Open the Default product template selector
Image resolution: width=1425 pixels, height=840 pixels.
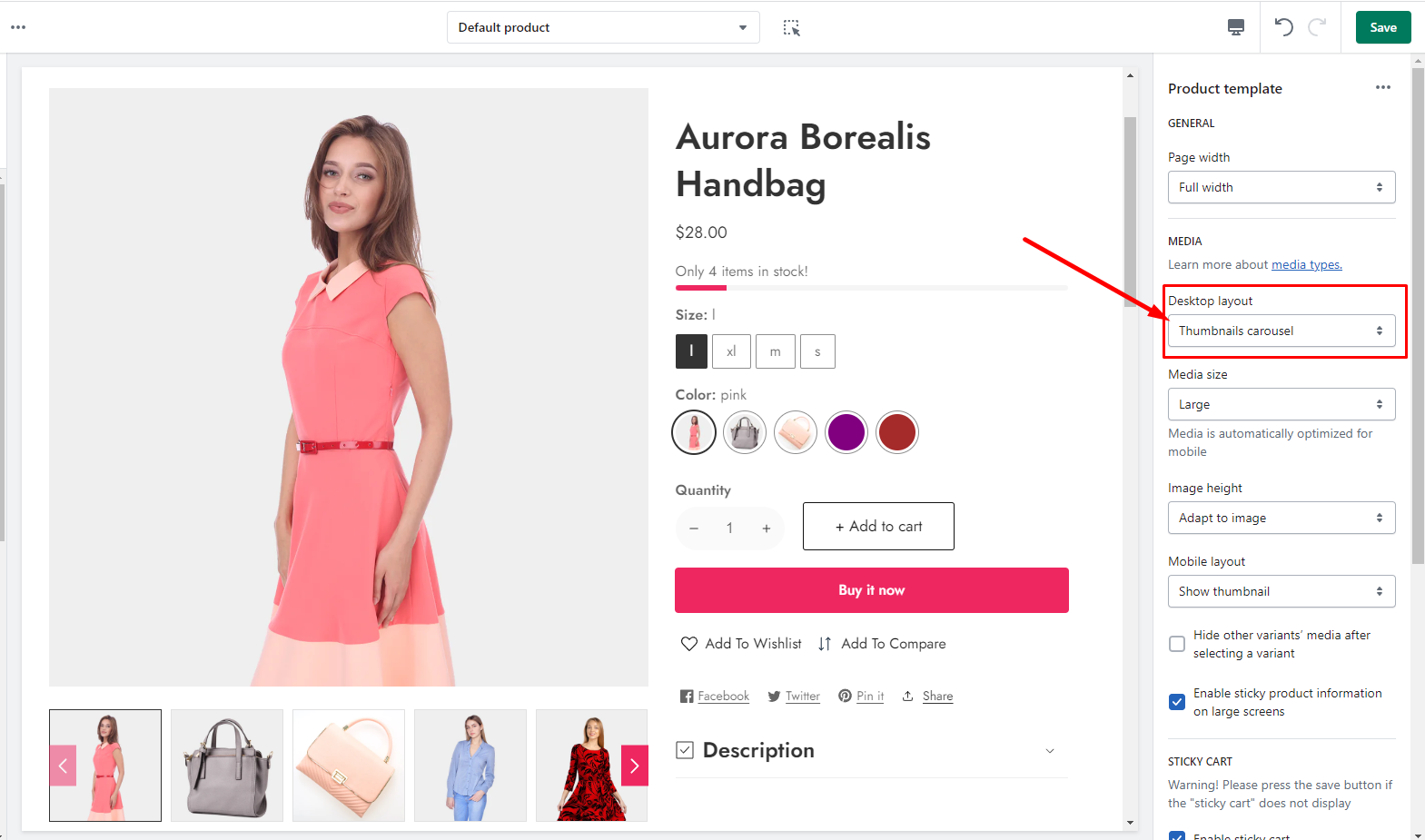603,27
